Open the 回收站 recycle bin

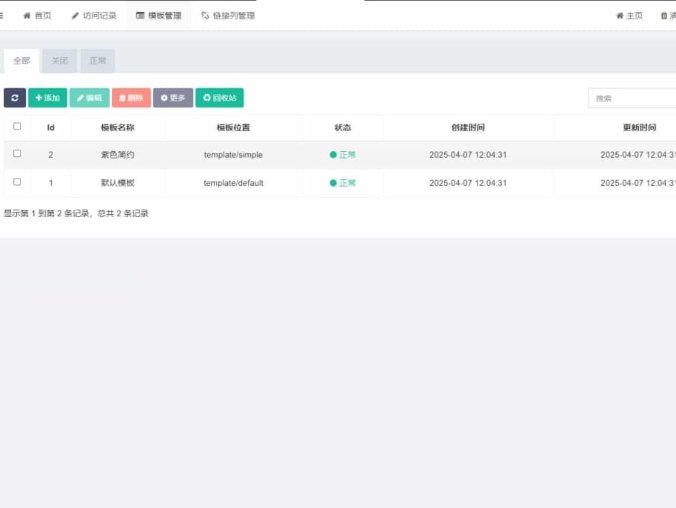click(219, 98)
